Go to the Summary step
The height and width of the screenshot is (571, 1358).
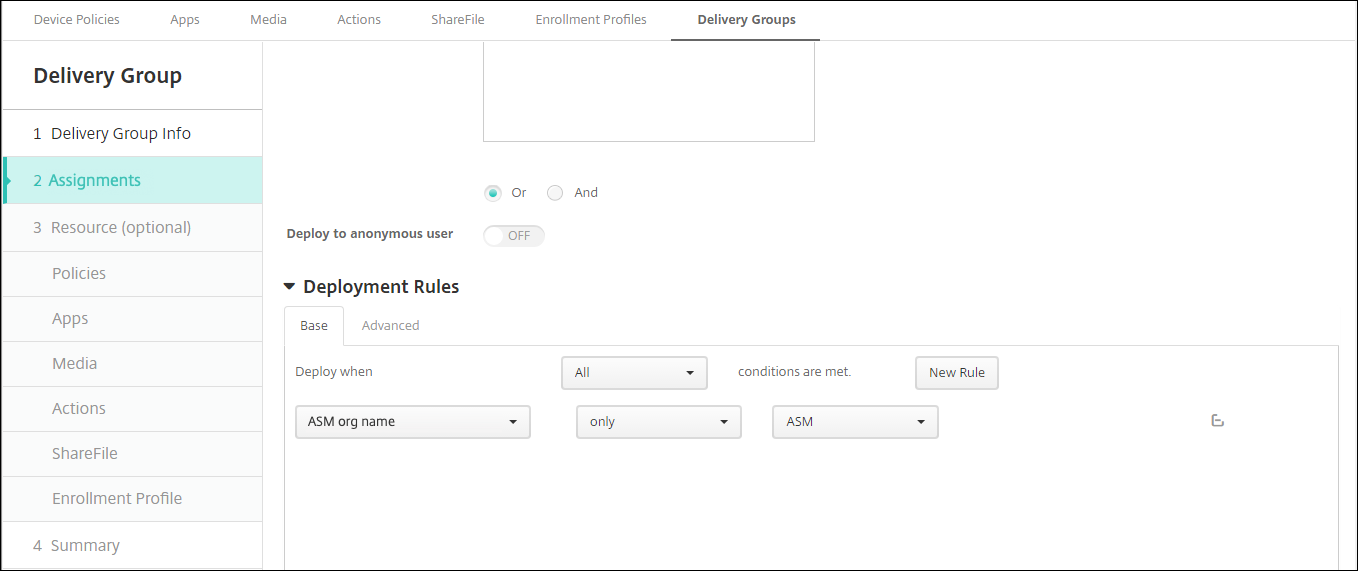click(85, 545)
